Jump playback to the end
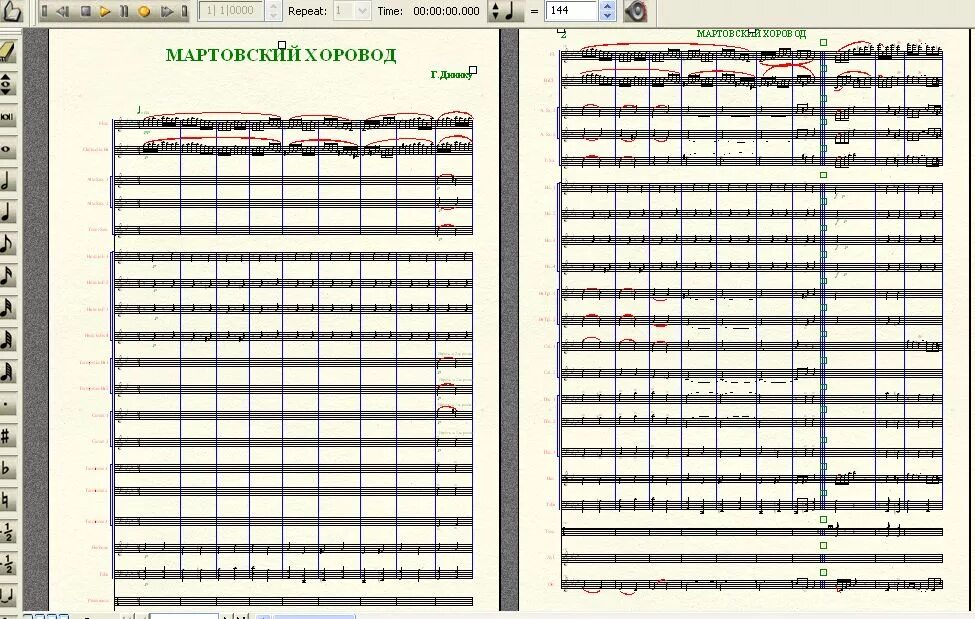 (184, 11)
